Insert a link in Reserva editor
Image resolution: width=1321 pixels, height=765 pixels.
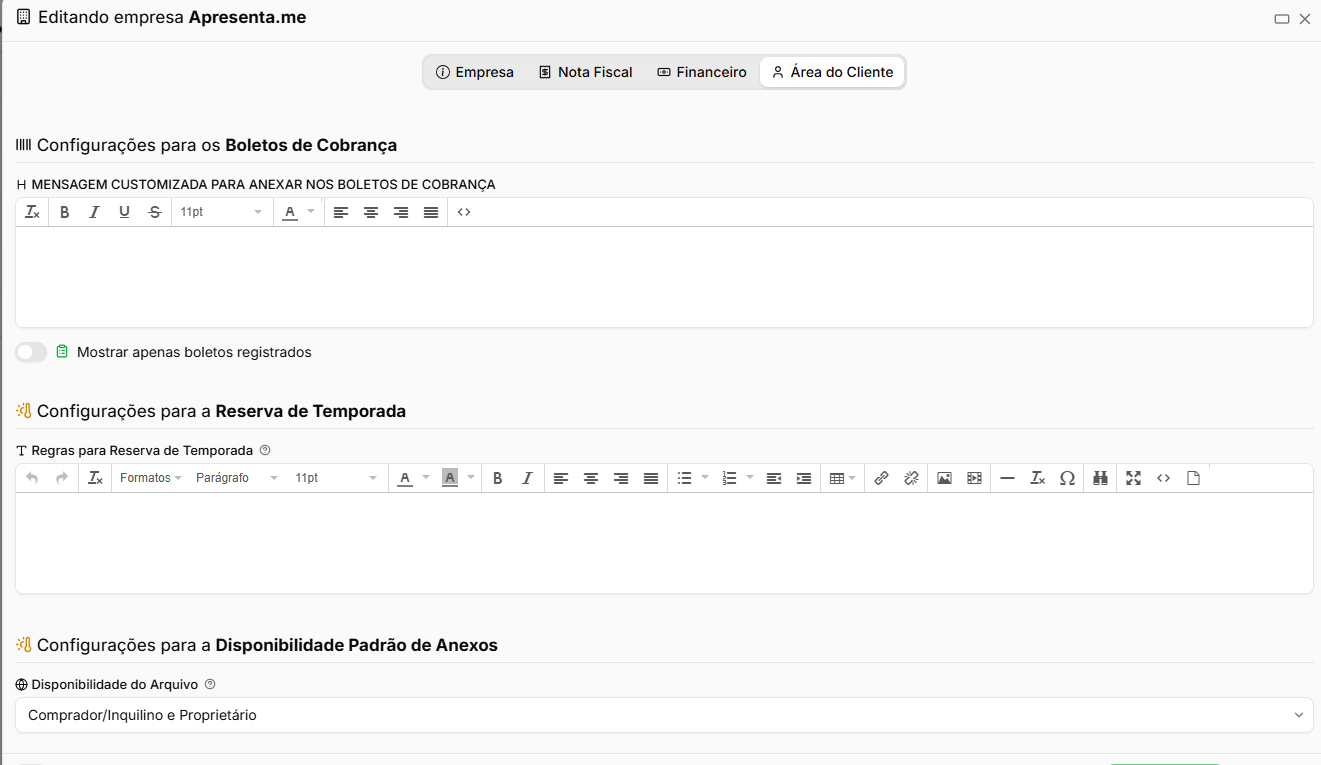pyautogui.click(x=881, y=478)
